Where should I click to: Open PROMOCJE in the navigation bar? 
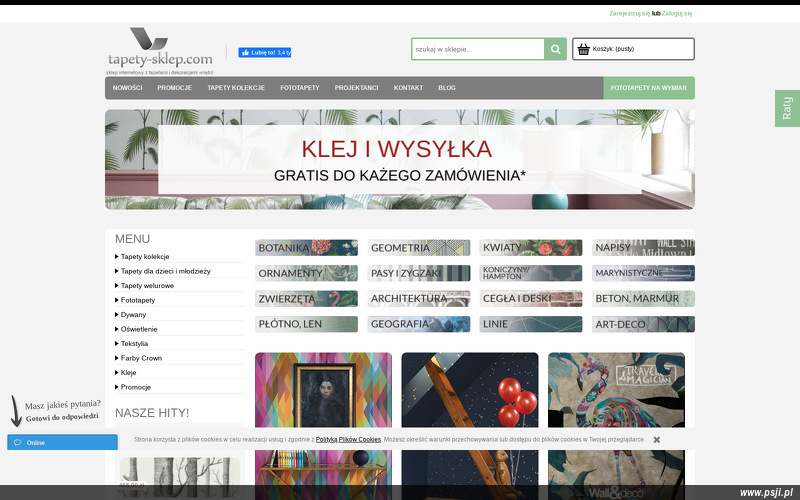click(174, 88)
